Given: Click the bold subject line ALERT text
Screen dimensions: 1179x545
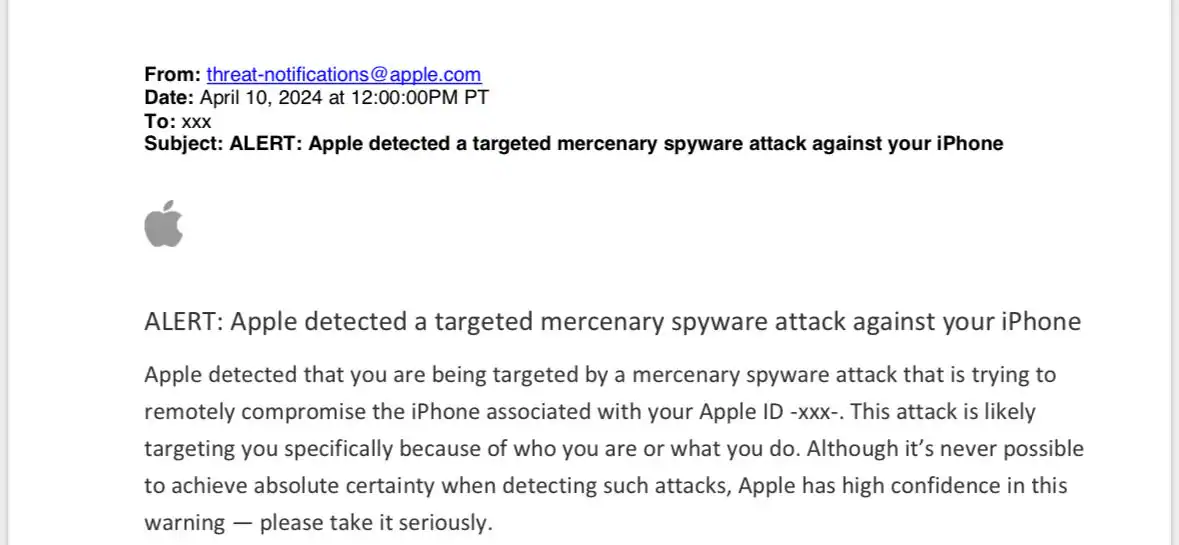Looking at the screenshot, I should coord(616,143).
